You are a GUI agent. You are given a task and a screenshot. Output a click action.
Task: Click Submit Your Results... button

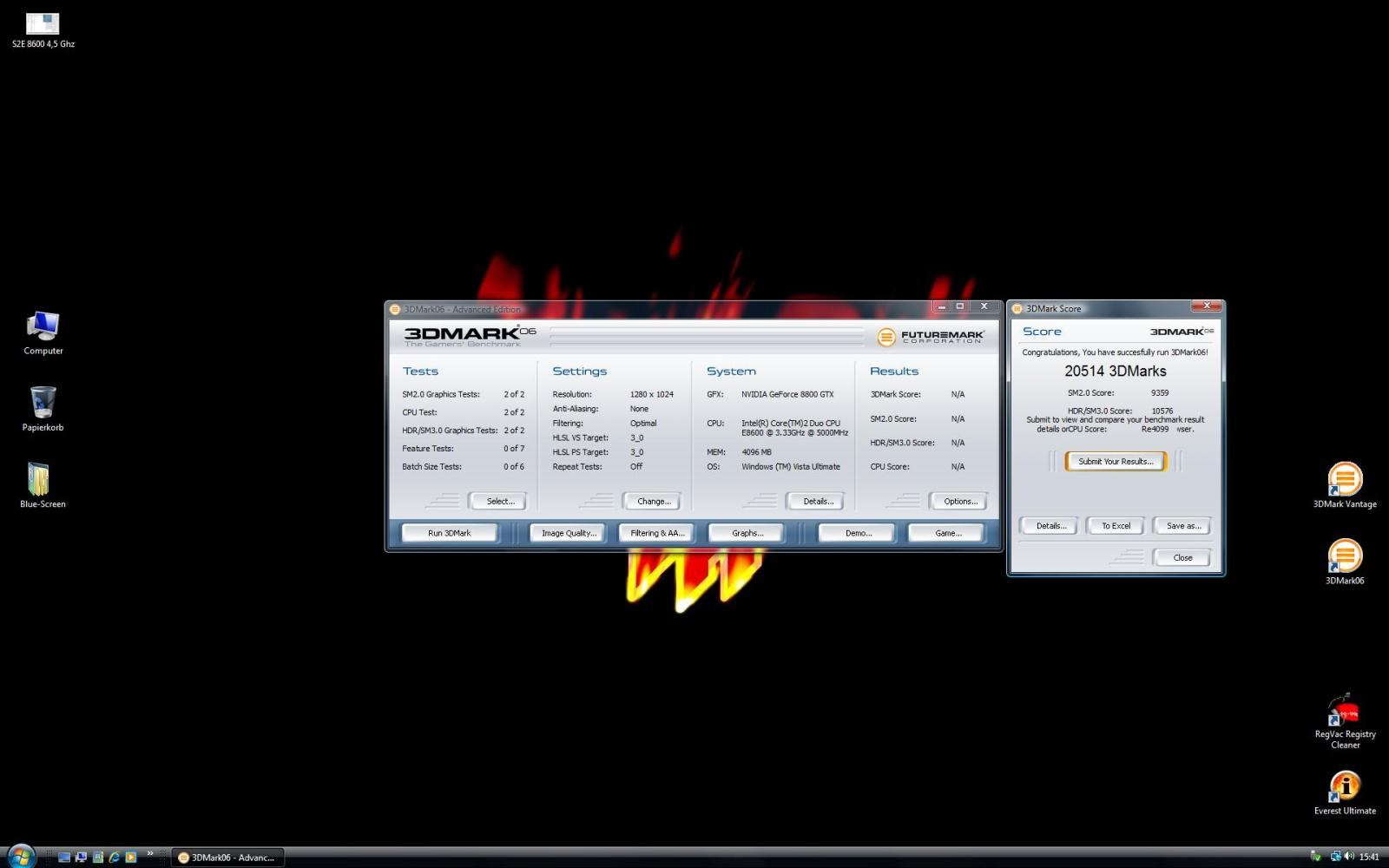(1116, 461)
